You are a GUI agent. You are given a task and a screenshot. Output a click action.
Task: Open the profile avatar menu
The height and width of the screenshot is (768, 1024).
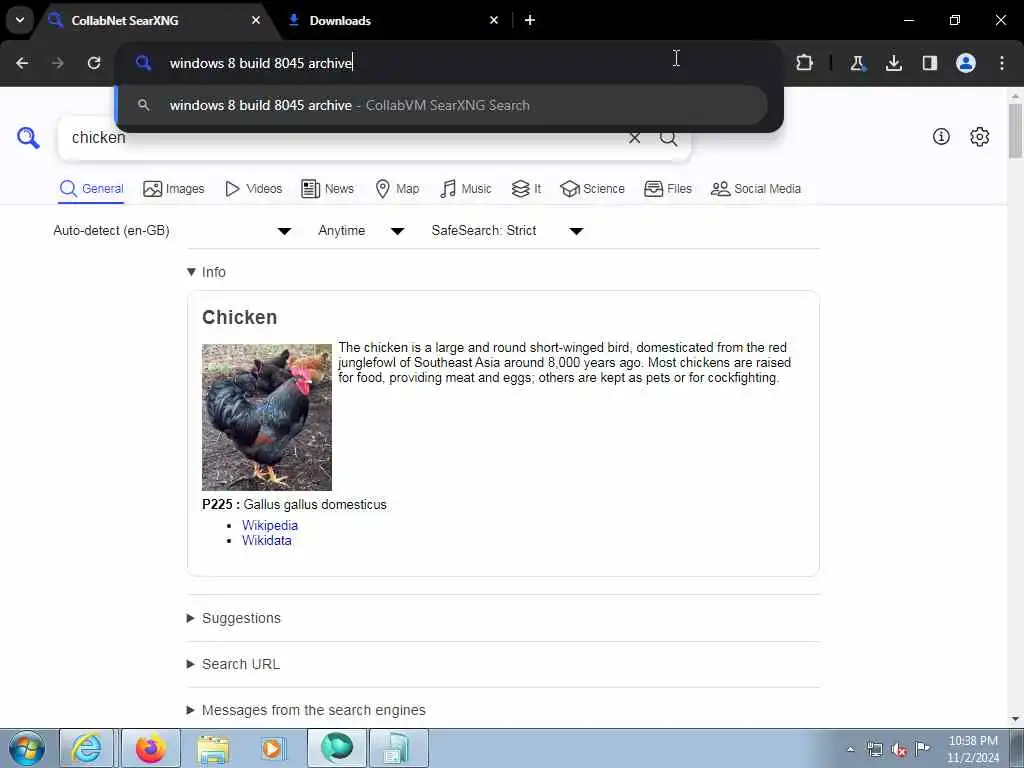pos(966,63)
